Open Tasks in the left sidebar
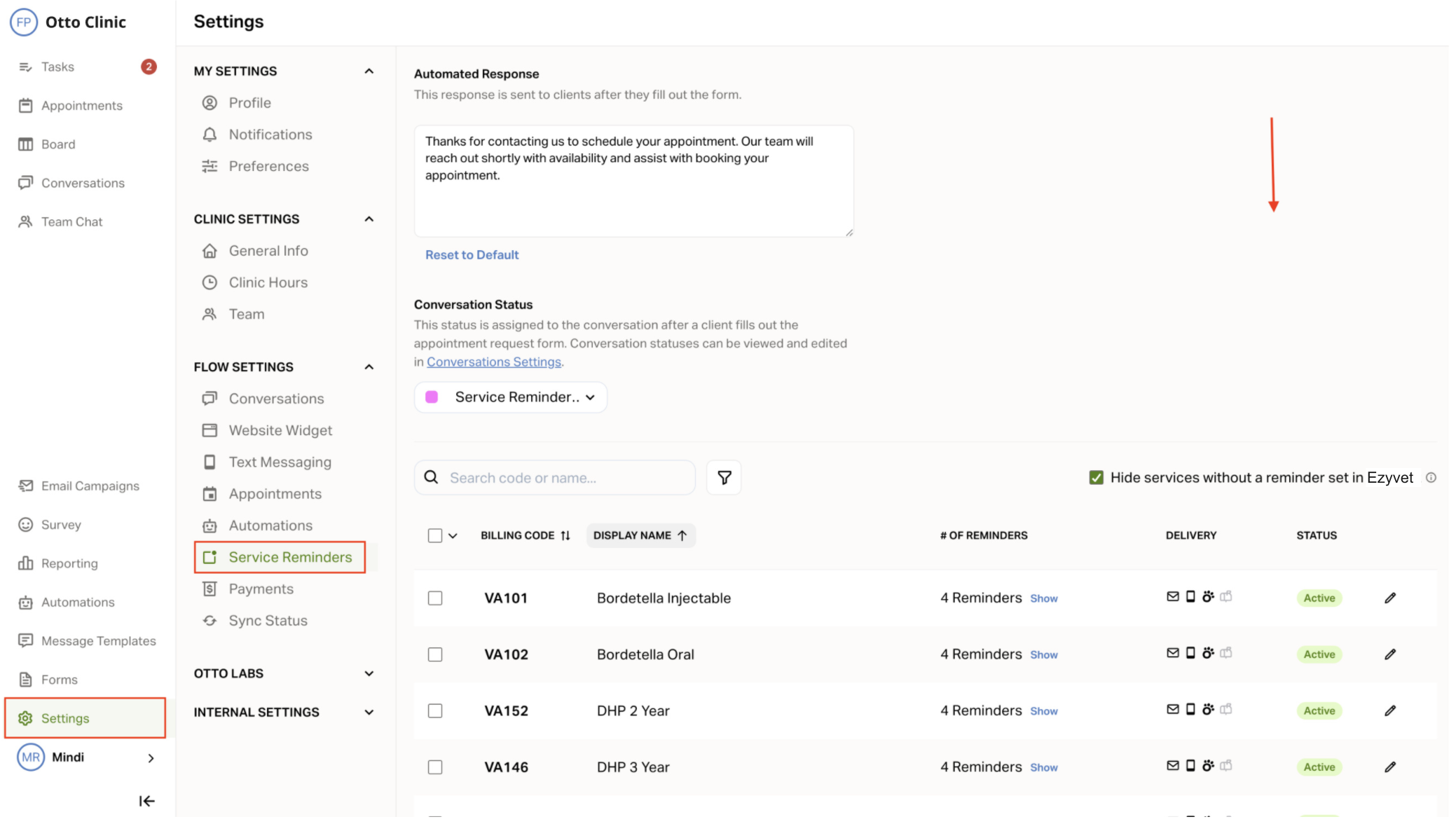This screenshot has height=831, width=1456. (x=57, y=67)
